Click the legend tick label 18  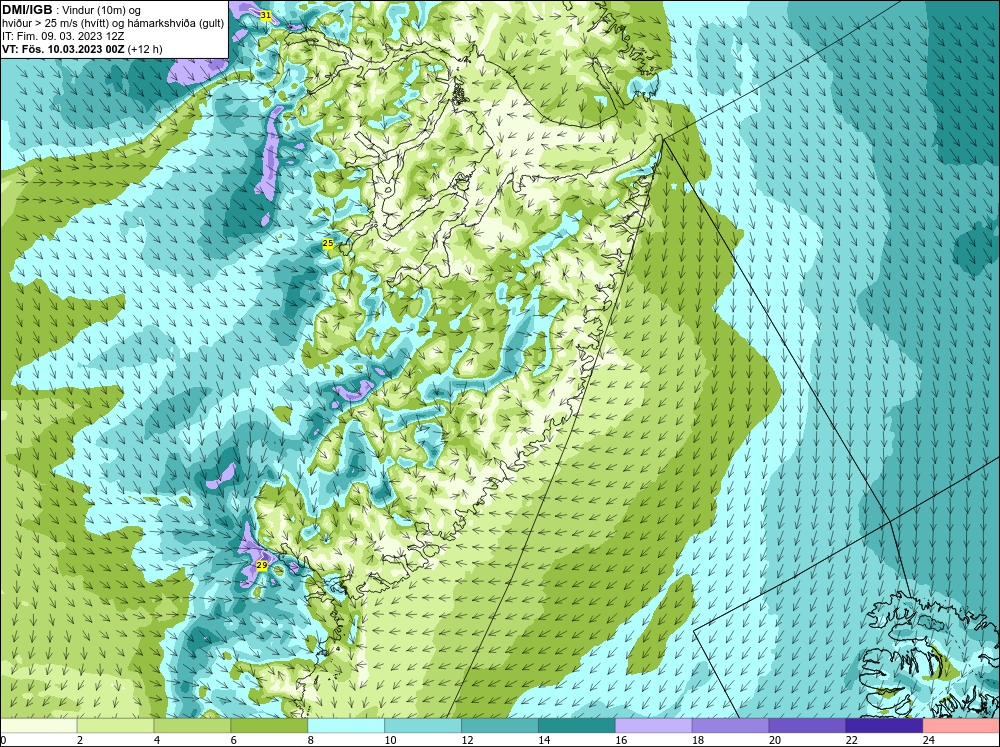point(698,740)
